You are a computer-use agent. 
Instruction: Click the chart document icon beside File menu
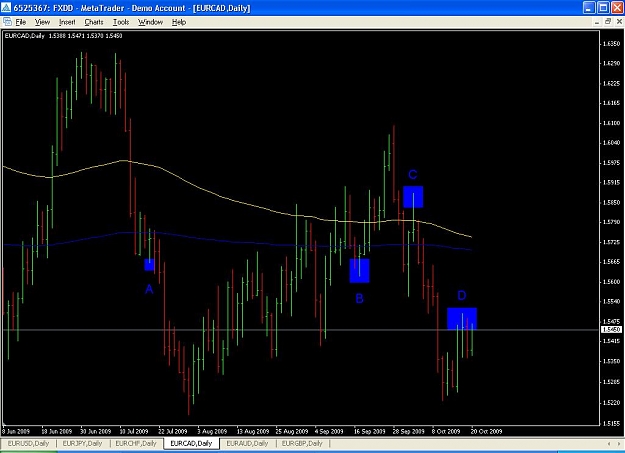pyautogui.click(x=7, y=22)
